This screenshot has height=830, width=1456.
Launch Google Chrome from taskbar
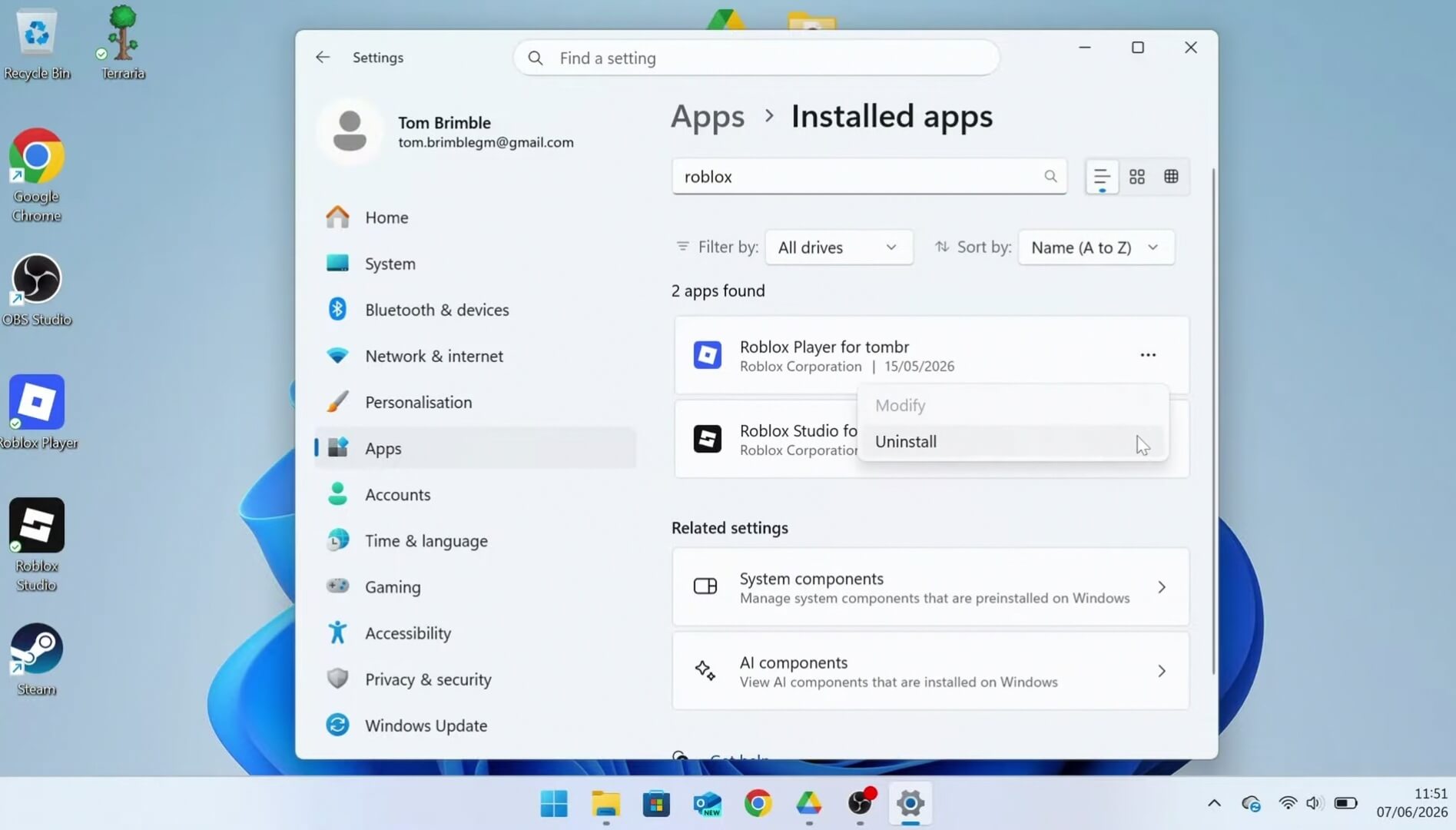point(758,804)
